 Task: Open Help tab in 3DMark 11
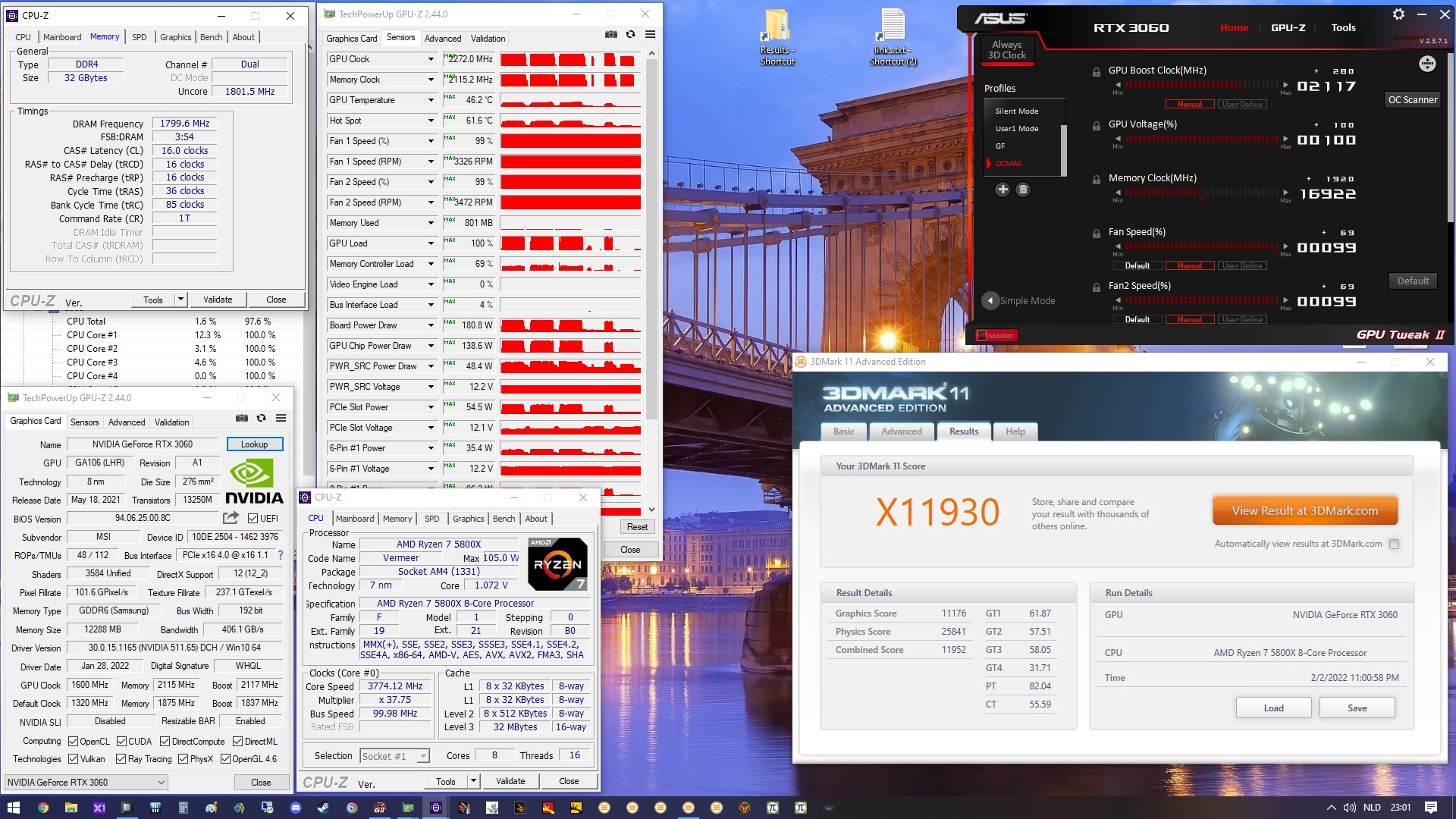coord(1015,431)
